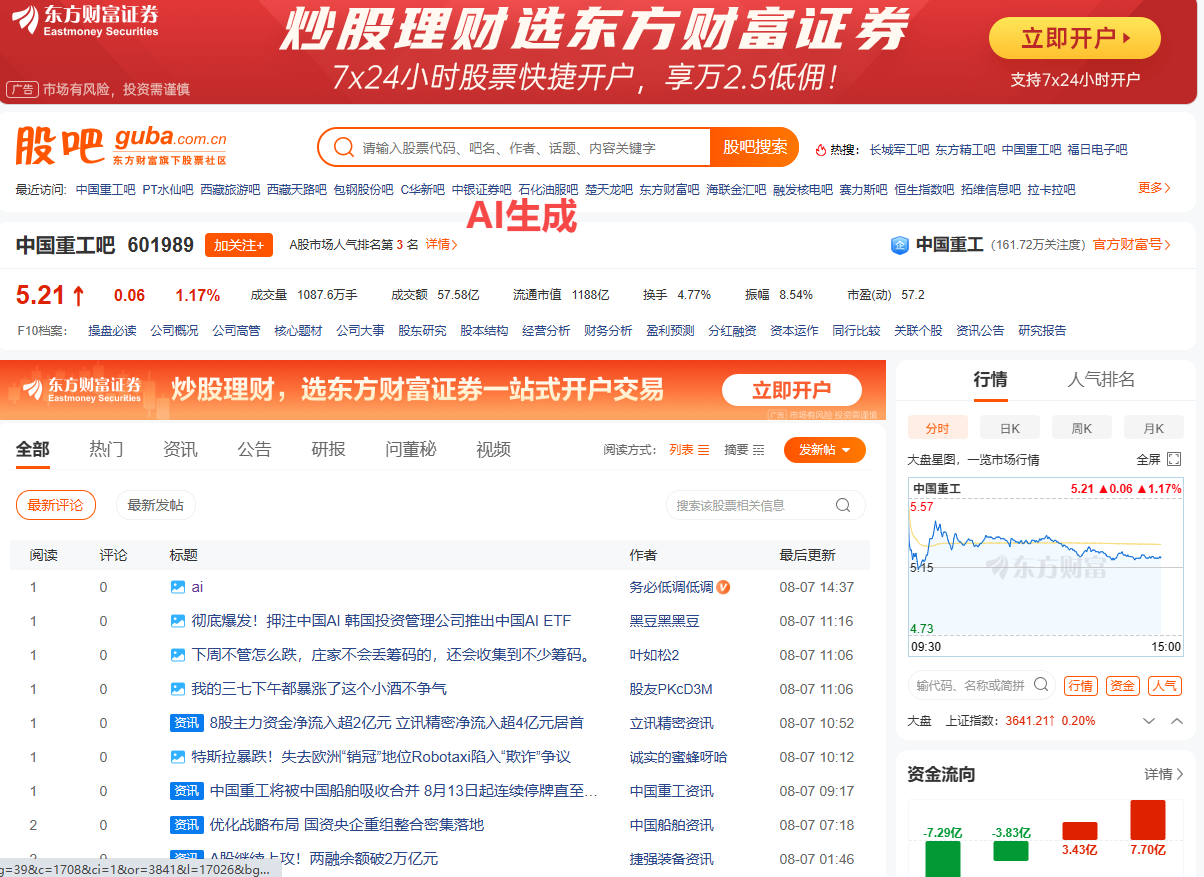The image size is (1204, 877).
Task: Open the 操盘必读 F10 link
Action: point(112,330)
